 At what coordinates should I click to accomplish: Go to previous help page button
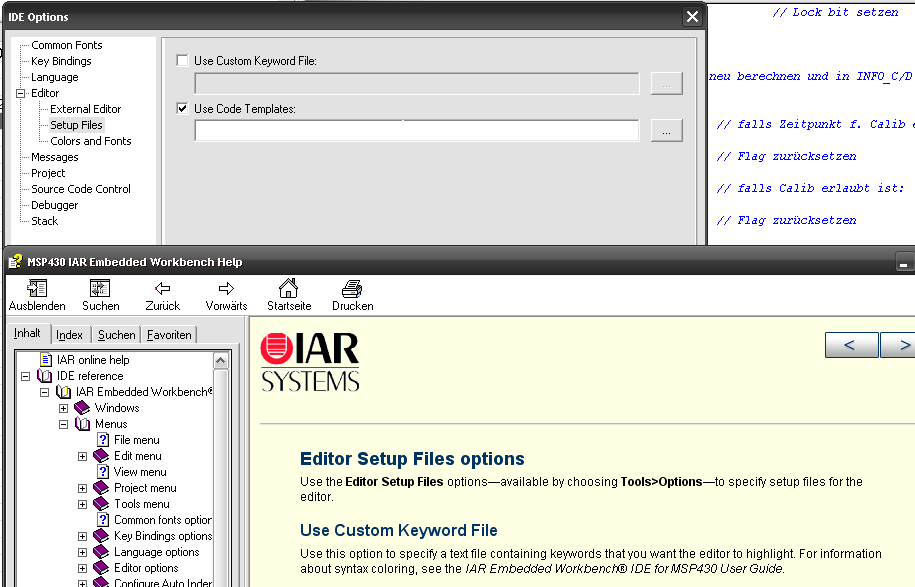(851, 345)
